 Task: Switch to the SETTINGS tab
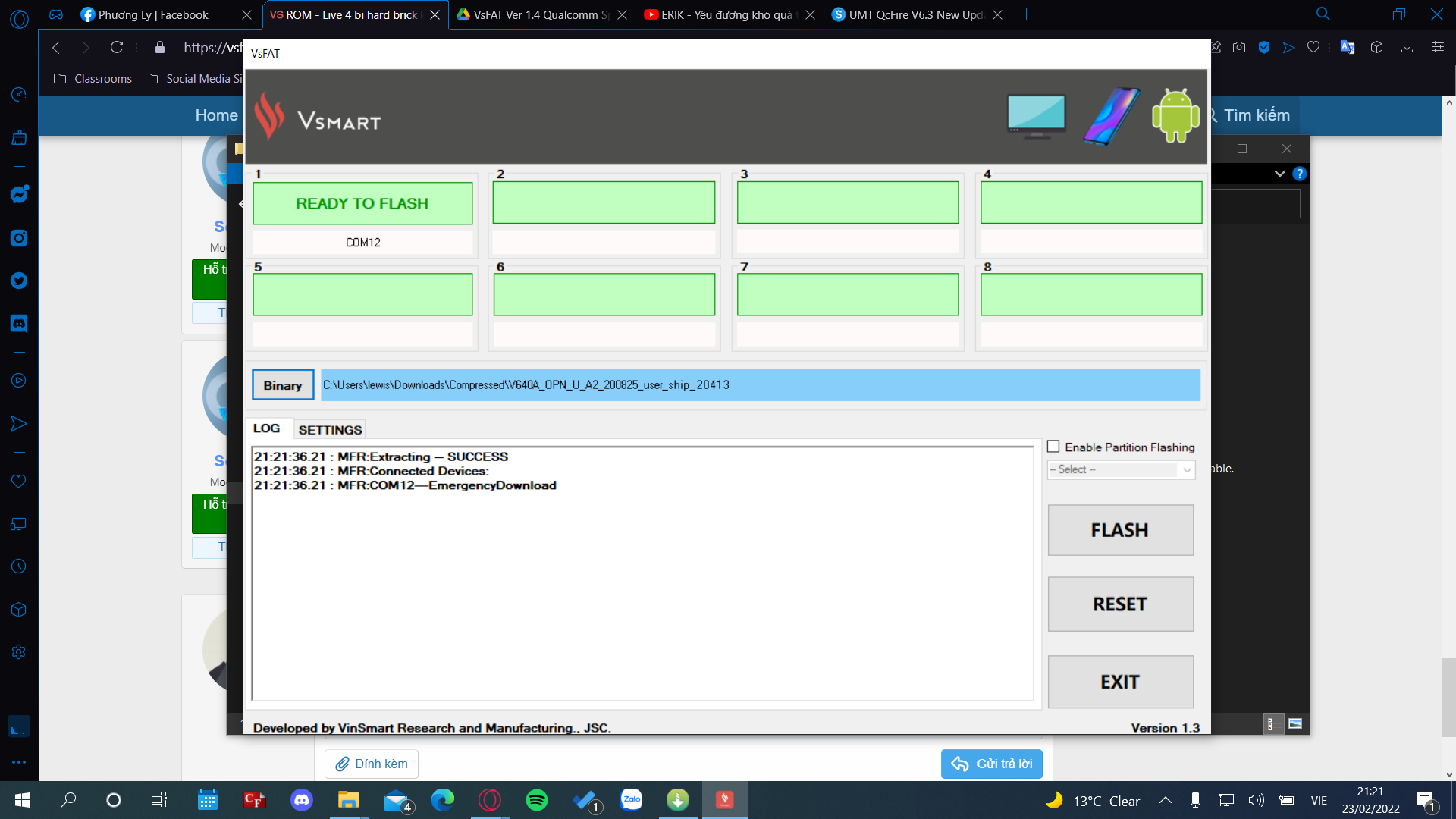point(330,429)
